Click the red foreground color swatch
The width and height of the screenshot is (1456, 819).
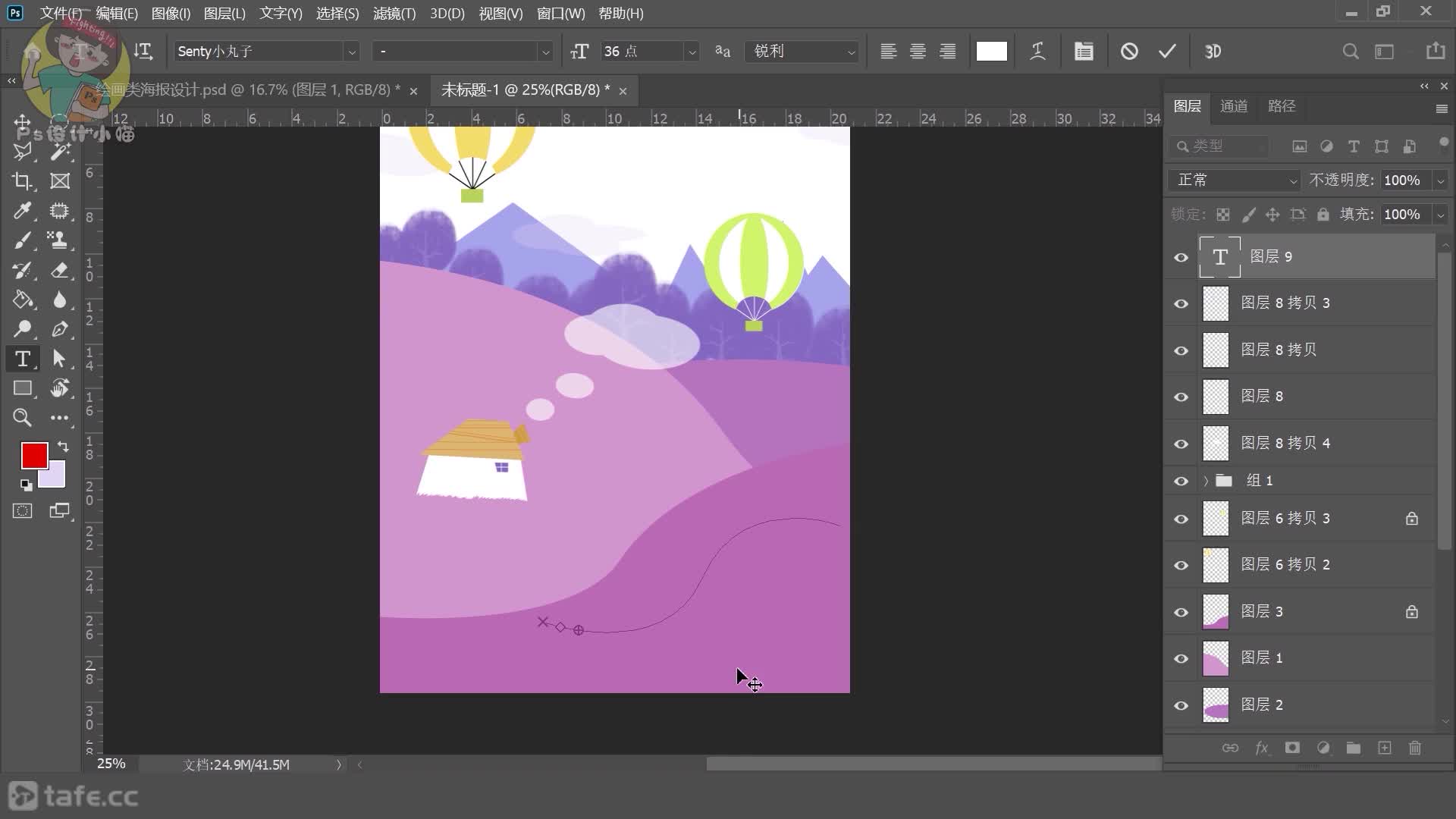pyautogui.click(x=34, y=455)
